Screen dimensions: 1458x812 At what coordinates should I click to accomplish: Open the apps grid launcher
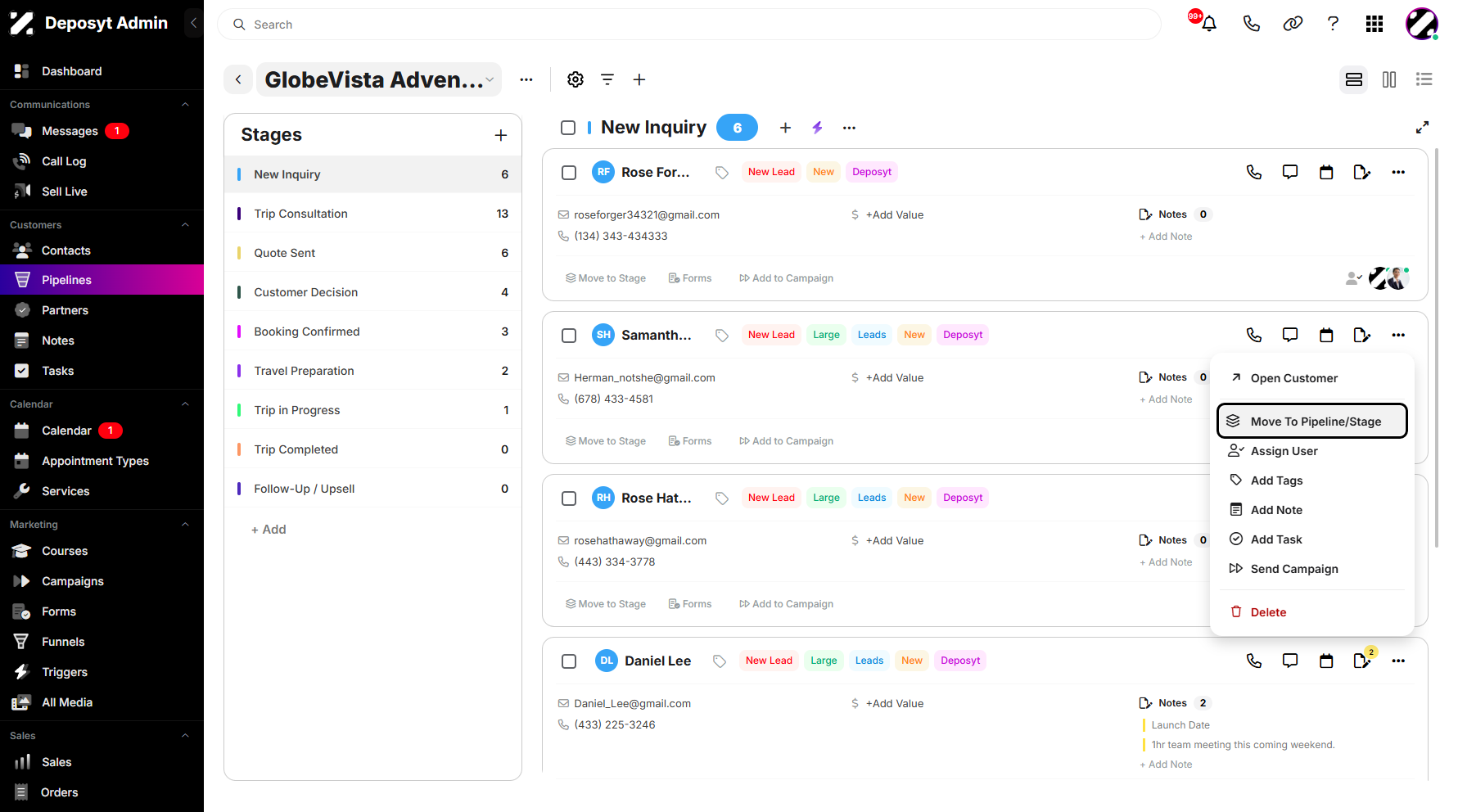click(x=1374, y=24)
